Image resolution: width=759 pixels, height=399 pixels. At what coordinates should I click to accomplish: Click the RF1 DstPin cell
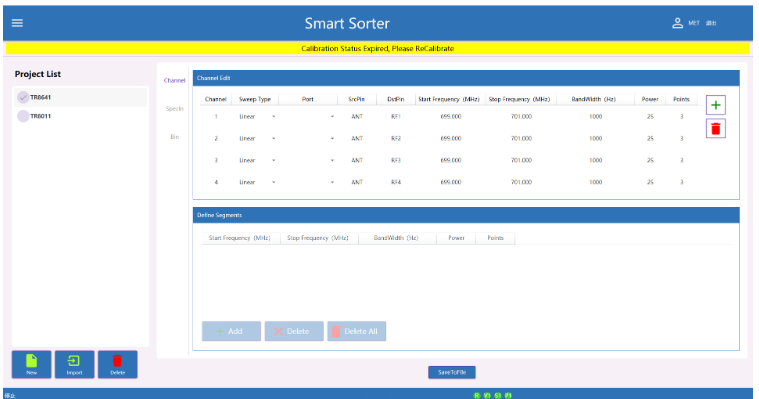[x=395, y=117]
